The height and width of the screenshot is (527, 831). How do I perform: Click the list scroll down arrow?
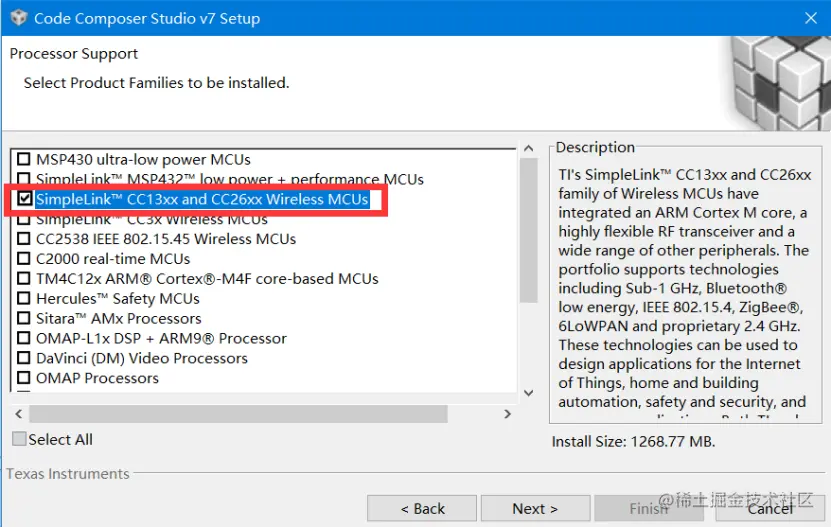pos(528,393)
